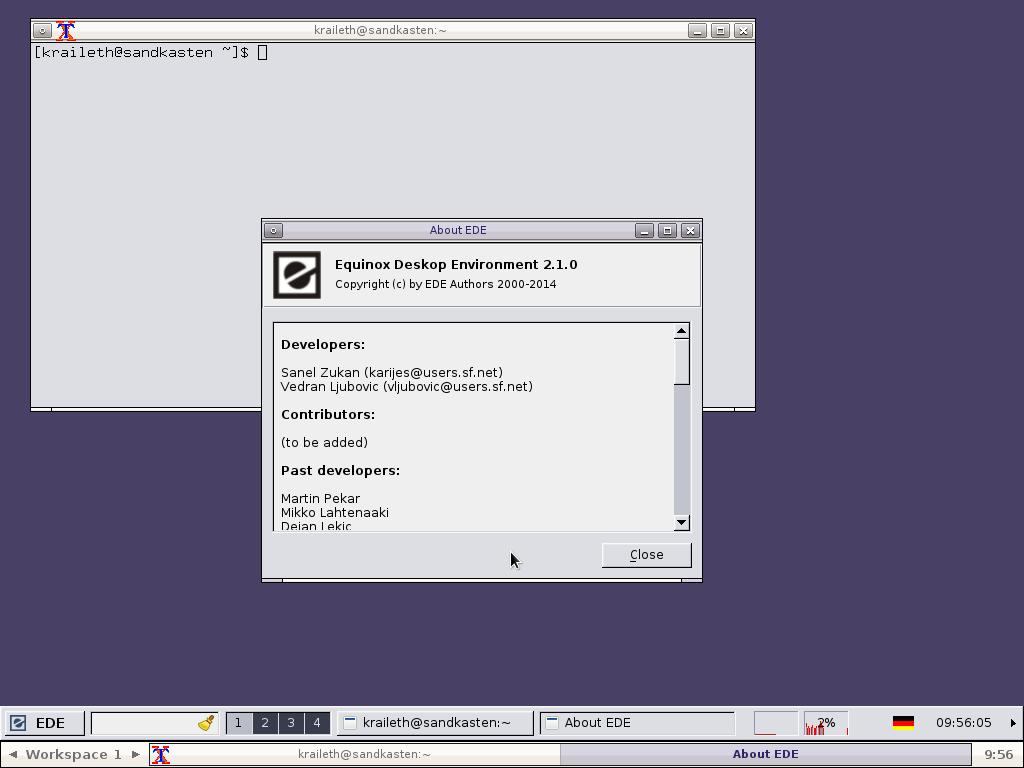Switch to workspace 3 in pager
Screen dimensions: 1024x768
click(290, 723)
